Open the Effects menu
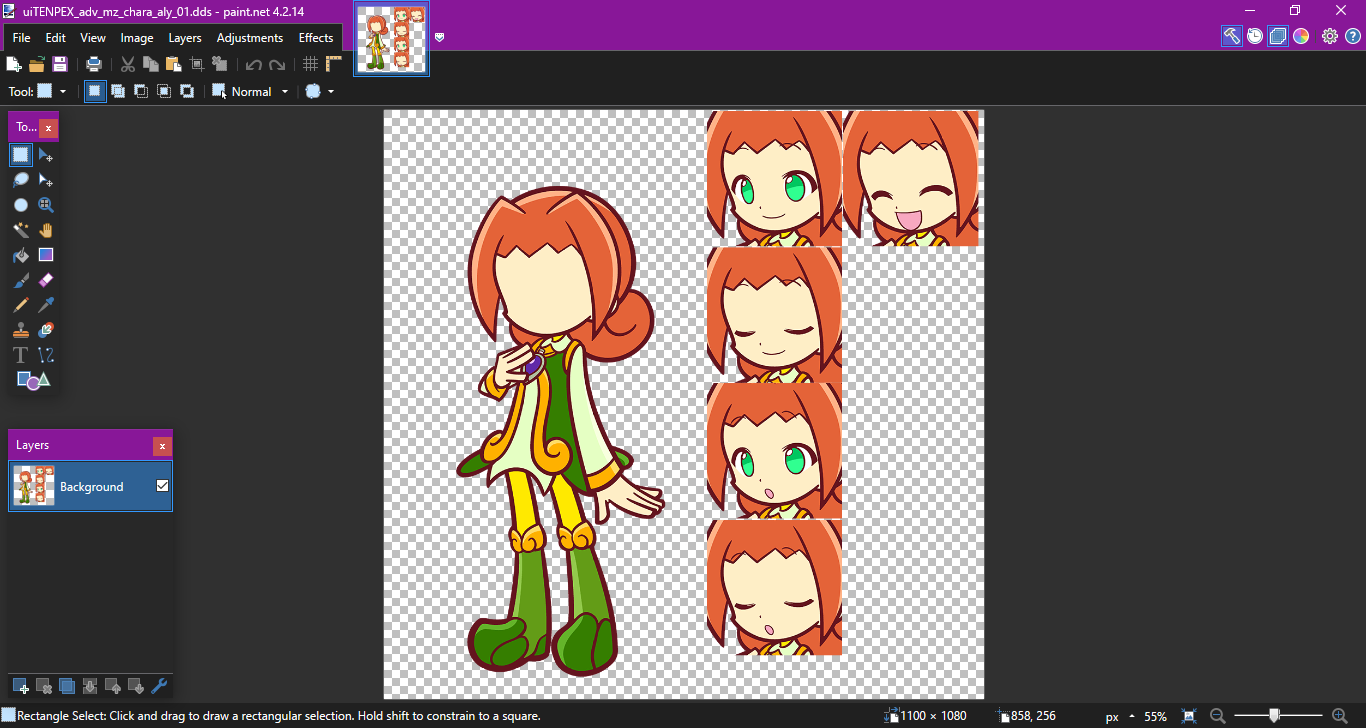The image size is (1366, 728). pos(316,38)
